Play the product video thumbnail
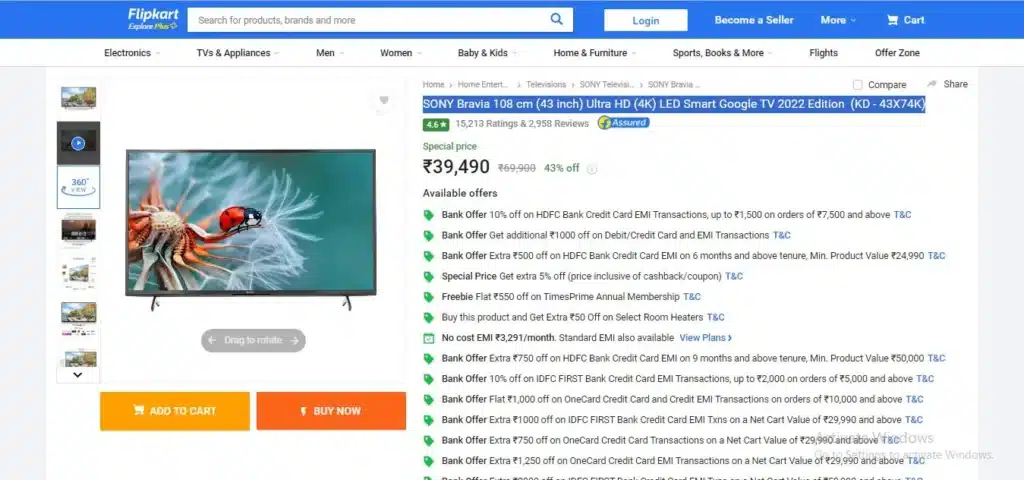Screen dimensions: 1024x480 [x=78, y=143]
